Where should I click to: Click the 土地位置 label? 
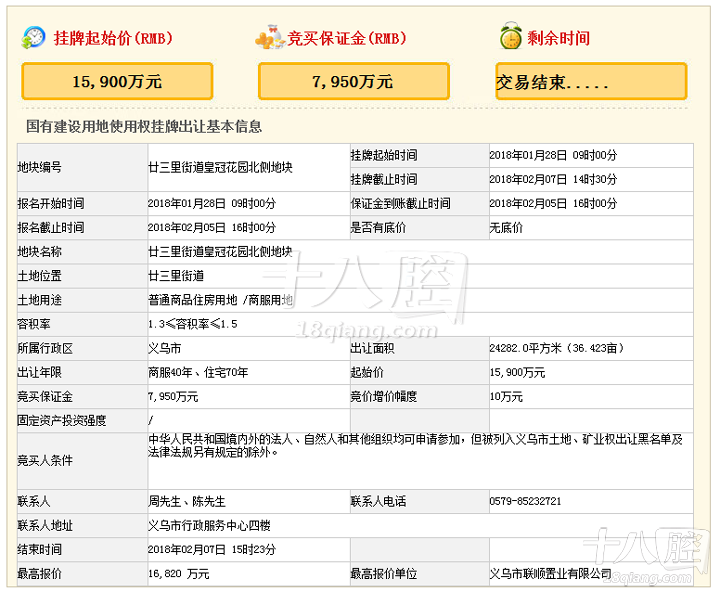tap(39, 276)
